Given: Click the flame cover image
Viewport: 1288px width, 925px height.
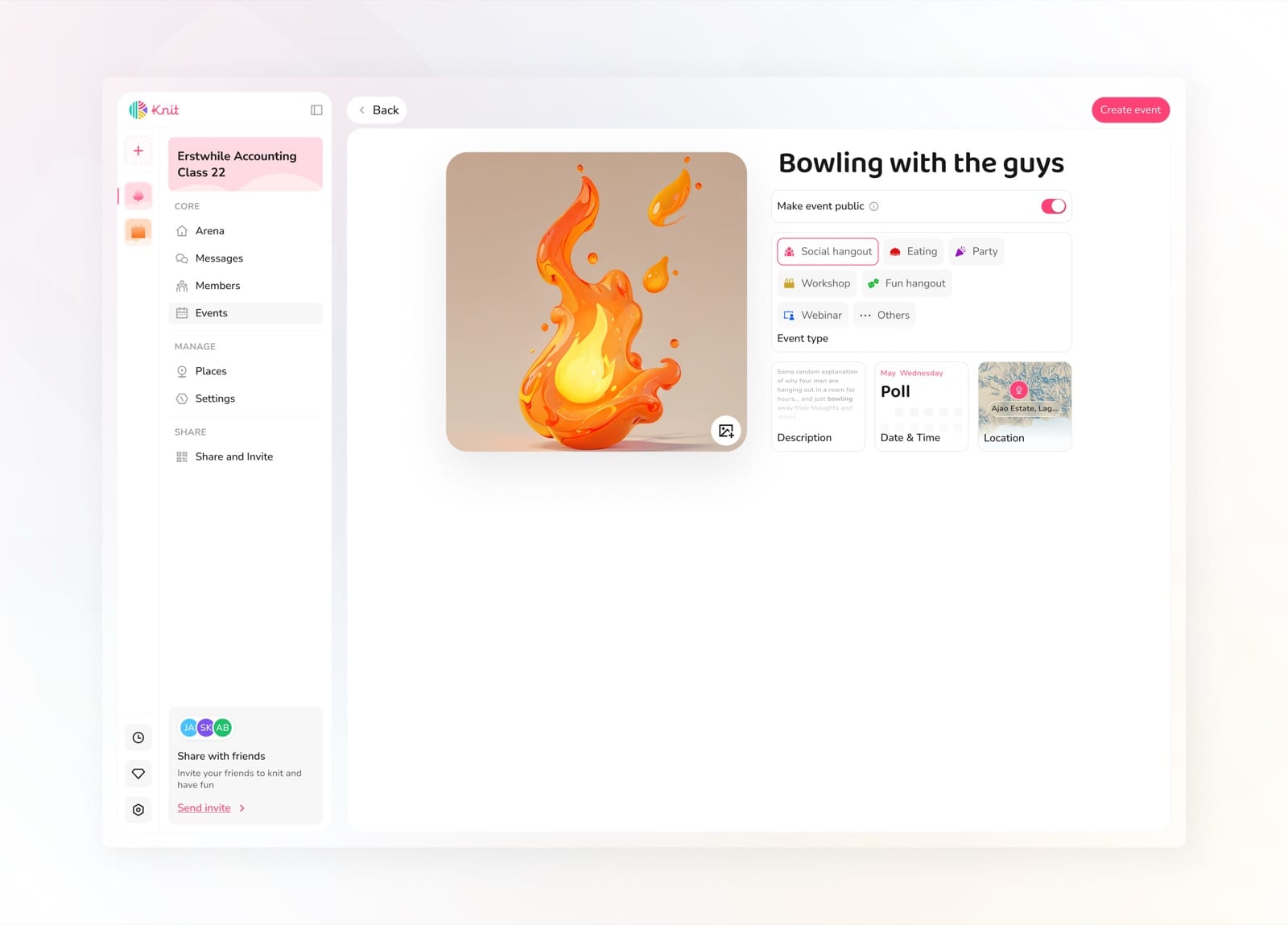Looking at the screenshot, I should coord(597,302).
